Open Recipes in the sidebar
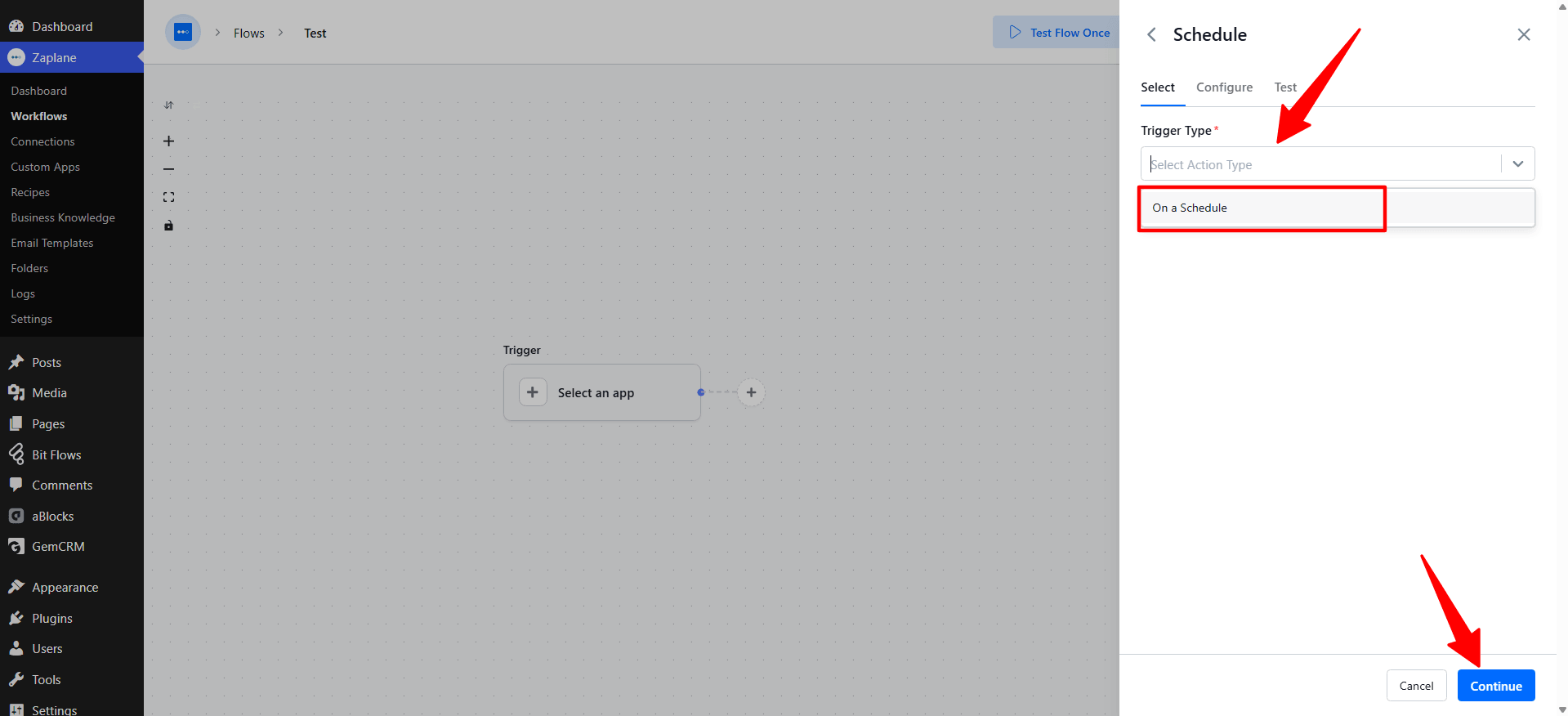Viewport: 1568px width, 716px height. pos(30,192)
